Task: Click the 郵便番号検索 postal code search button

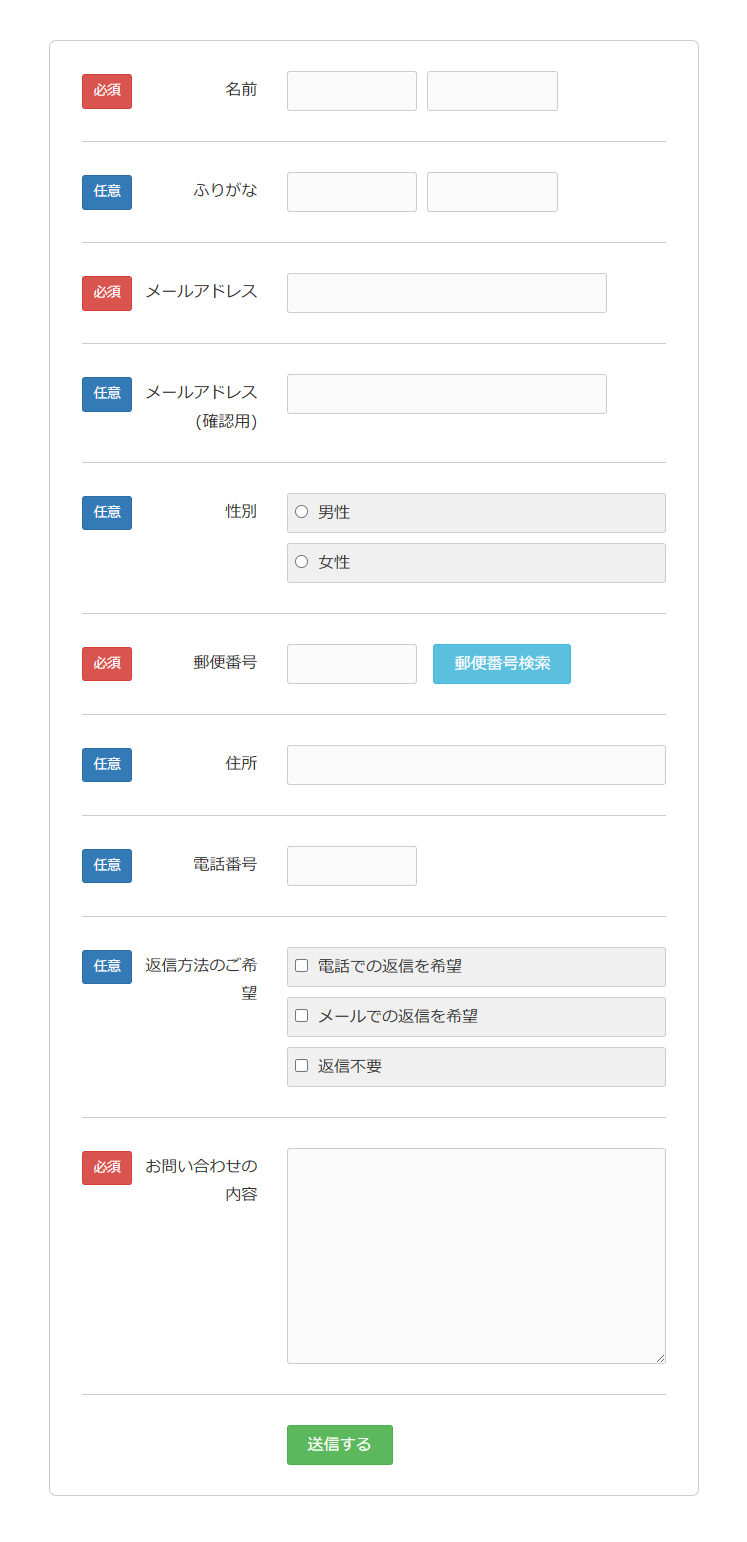Action: tap(501, 663)
